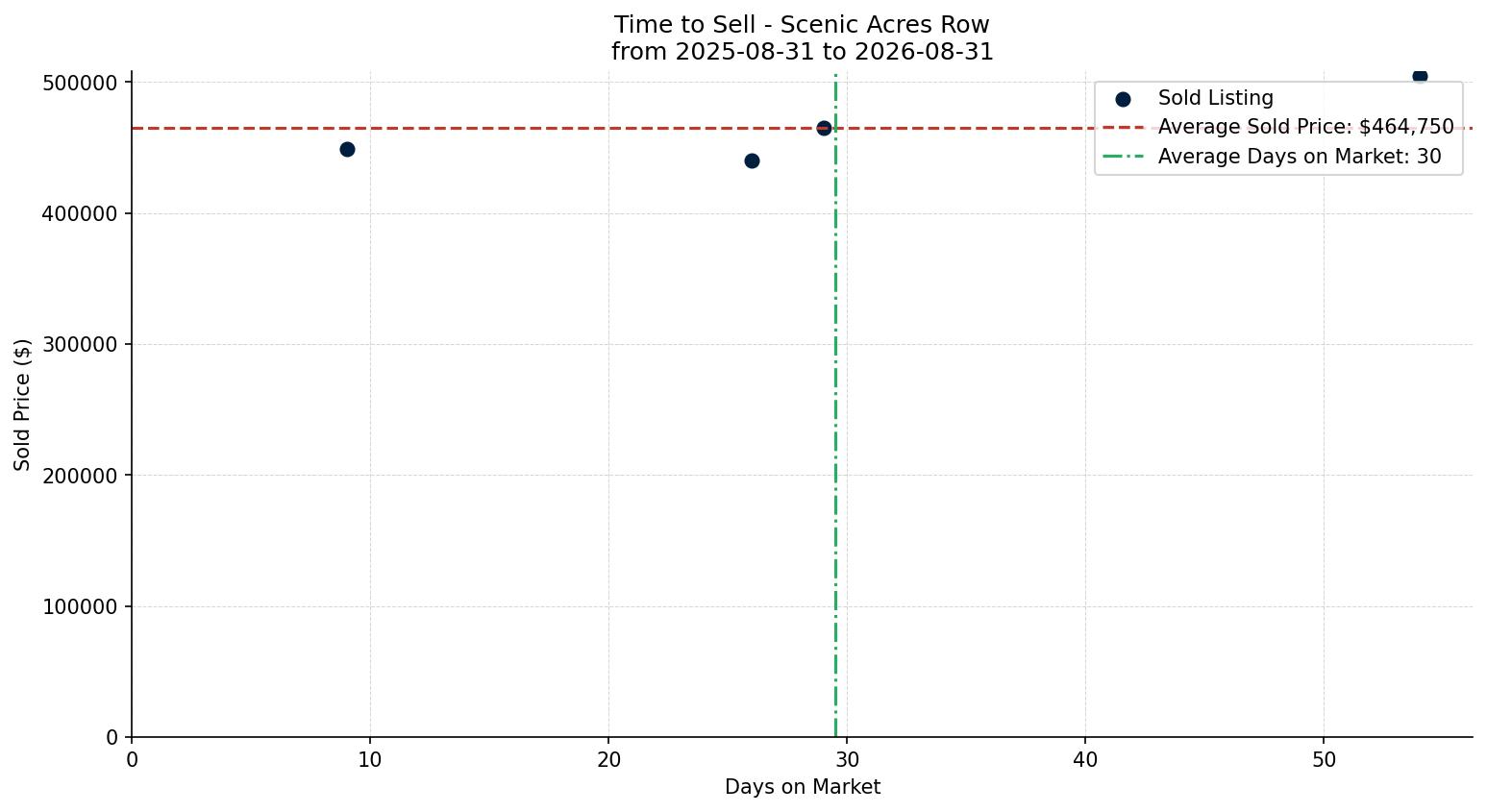Screen dimensions: 1487x812
Task: Click the chart title Time to Sell
Action: pyautogui.click(x=802, y=25)
